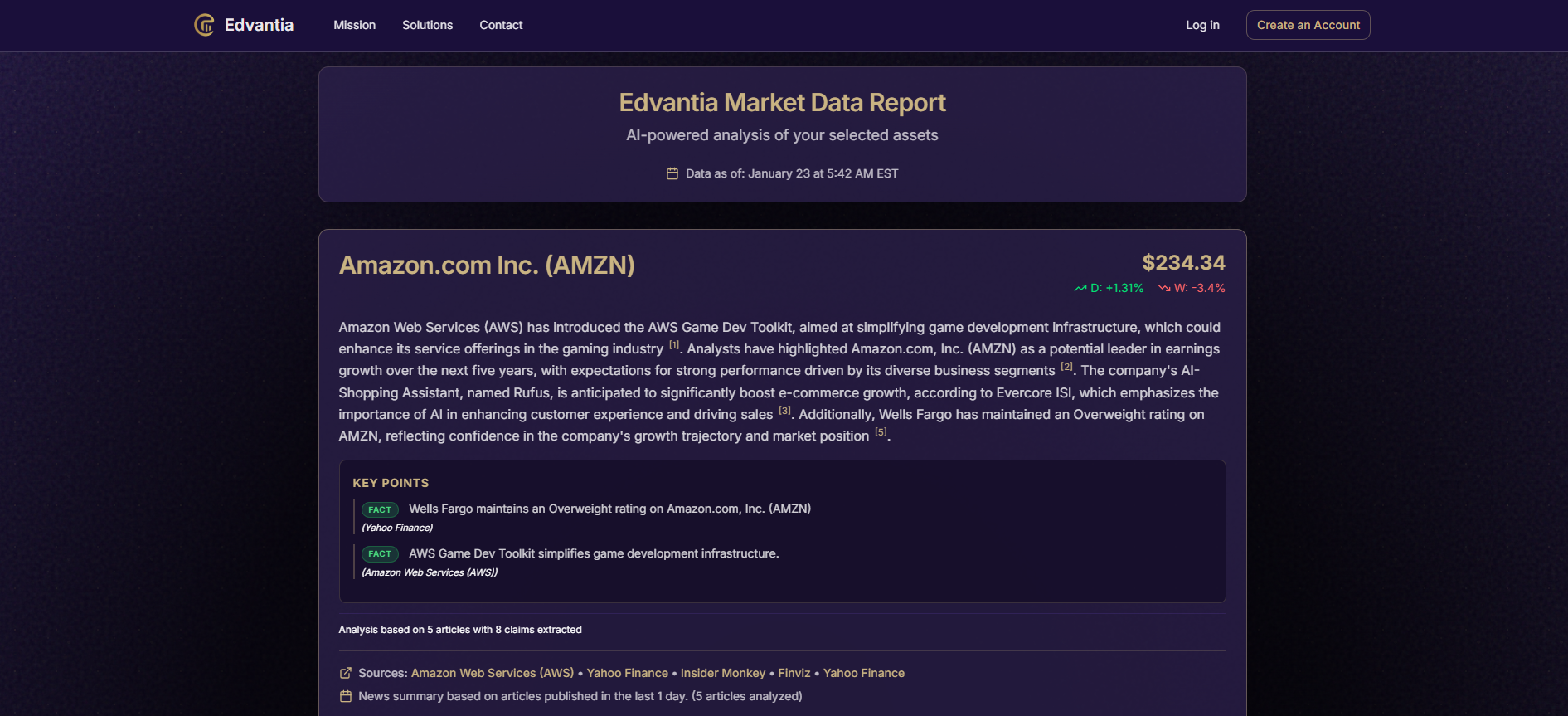The image size is (1568, 716).
Task: Click citation [2] in the summary
Action: pyautogui.click(x=1066, y=367)
